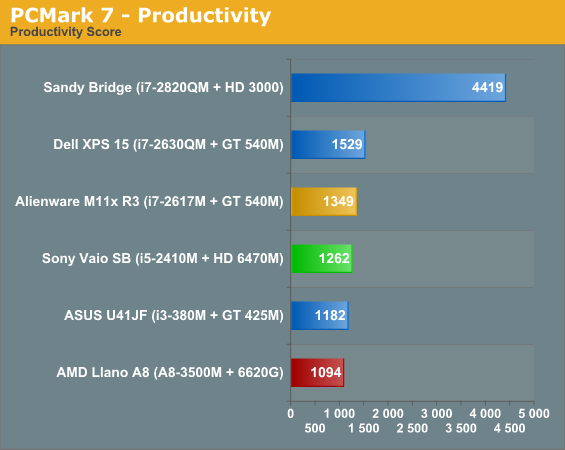Click the blue Dell XPS 15 bar
This screenshot has height=450, width=565.
click(328, 144)
